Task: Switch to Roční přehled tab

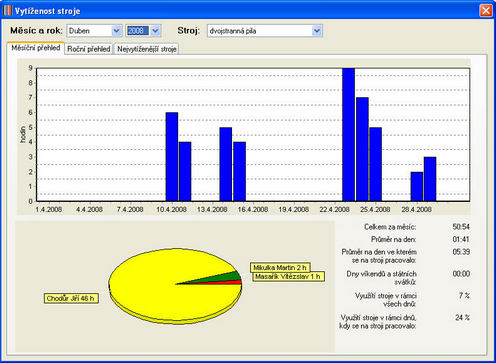Action: click(x=88, y=49)
